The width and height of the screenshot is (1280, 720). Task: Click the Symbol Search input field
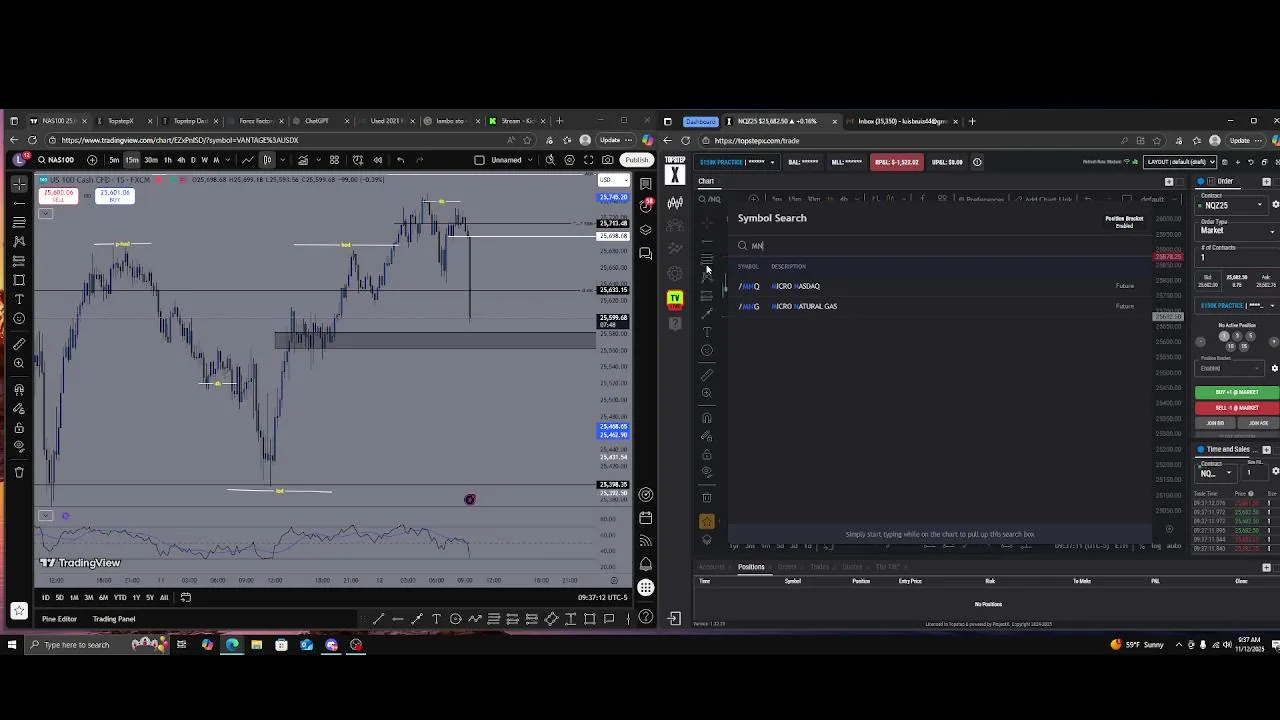click(940, 246)
